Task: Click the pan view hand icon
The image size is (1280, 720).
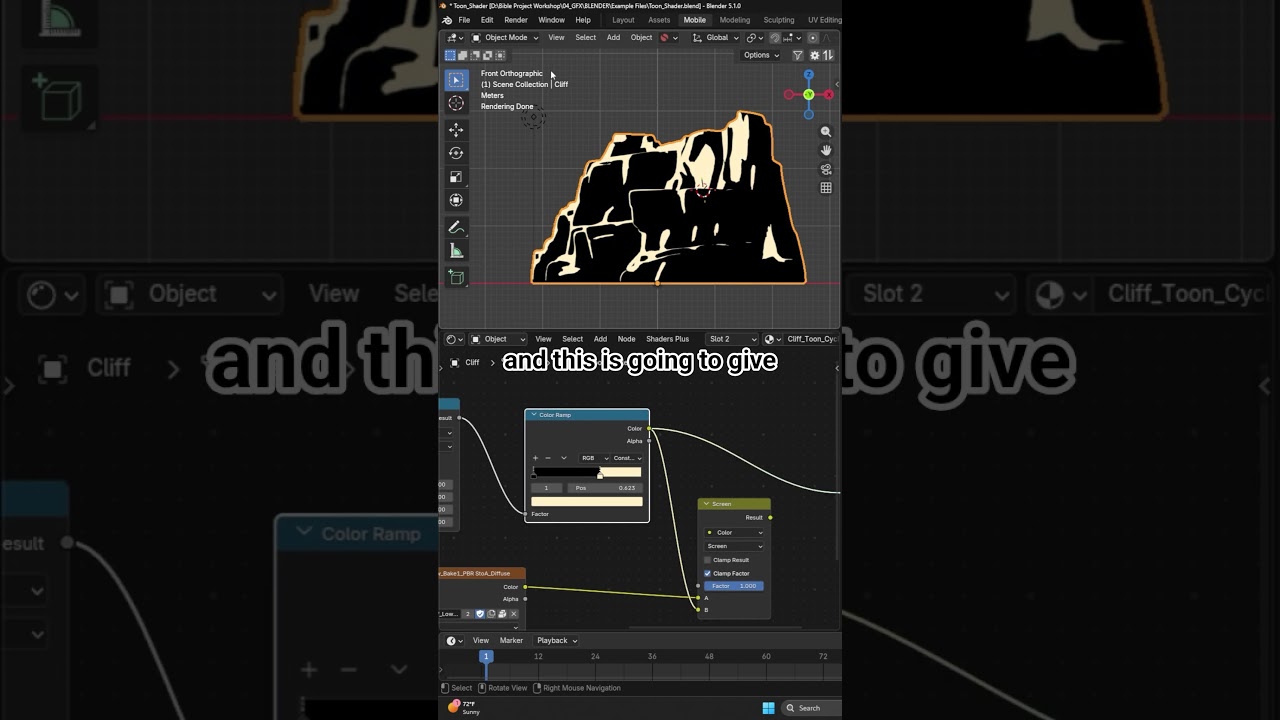Action: (x=826, y=150)
